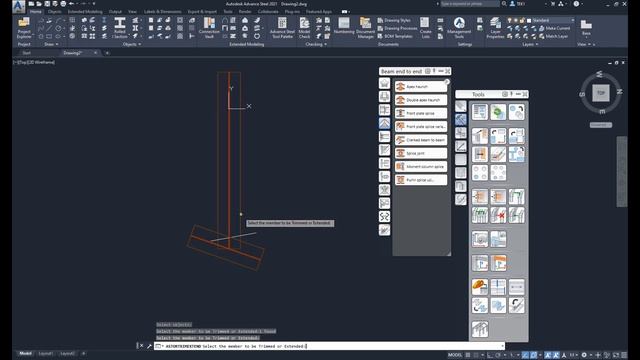Click the steel frame icon at Tools palette bottom
This screenshot has height=360, width=640.
[x=480, y=329]
